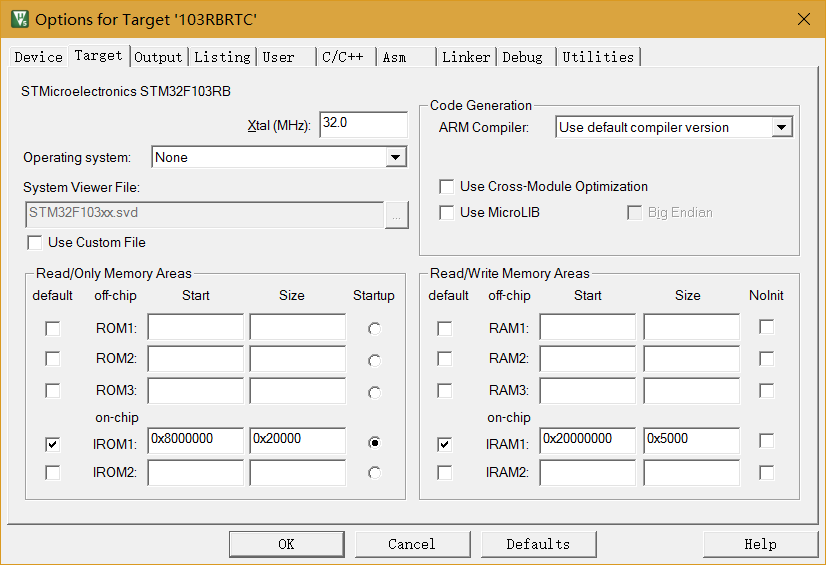Open the Help button
826x565 pixels.
tap(761, 544)
